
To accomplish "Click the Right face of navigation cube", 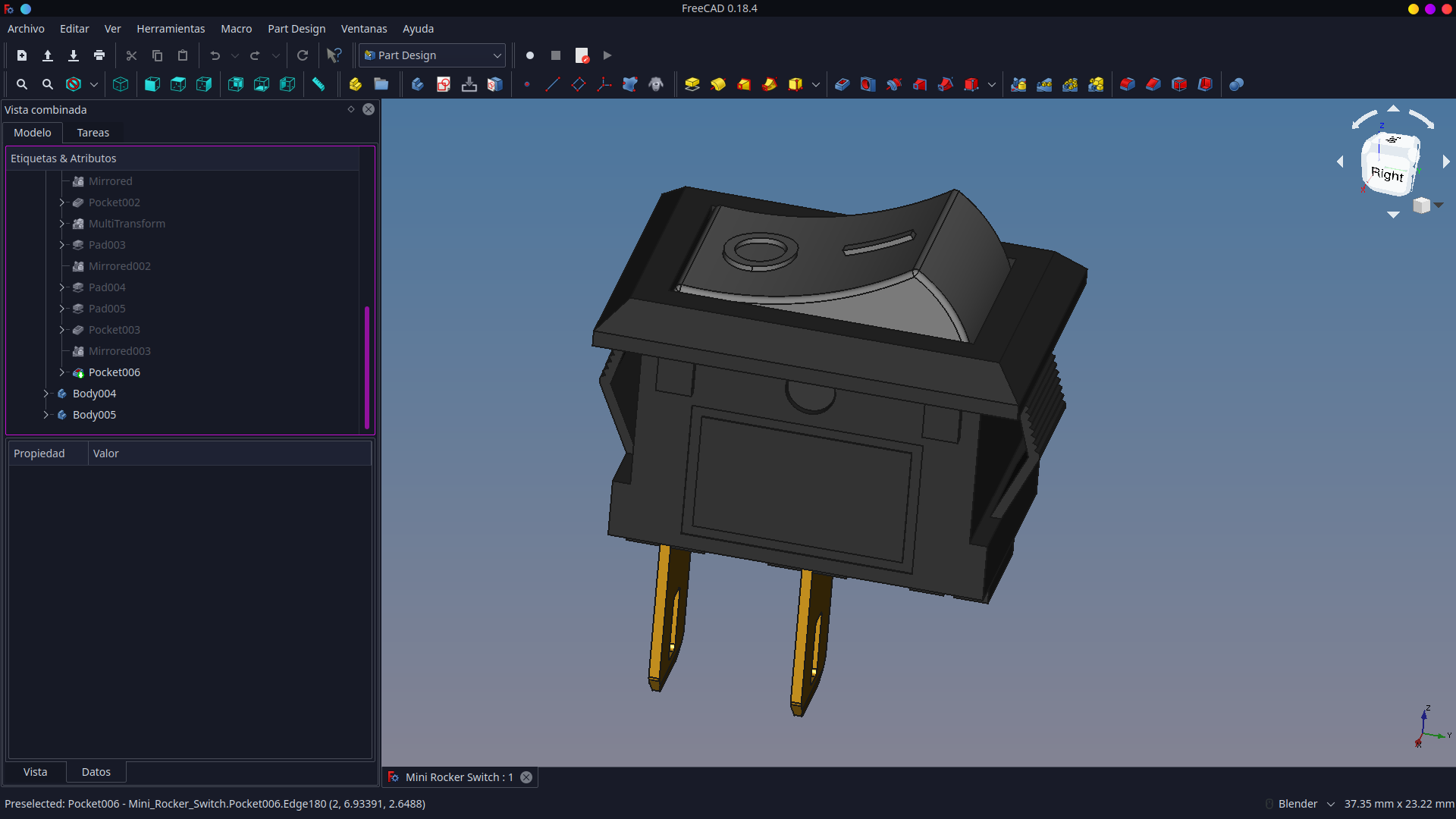I will [x=1386, y=174].
